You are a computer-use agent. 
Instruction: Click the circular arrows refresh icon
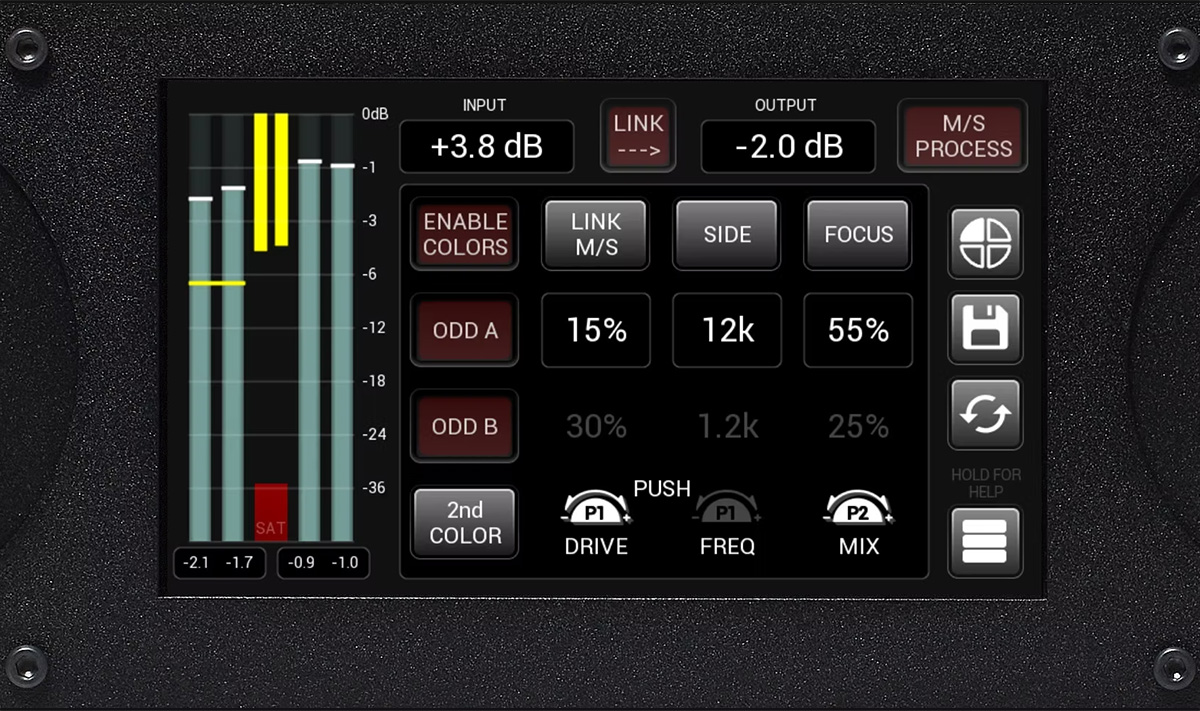click(985, 413)
